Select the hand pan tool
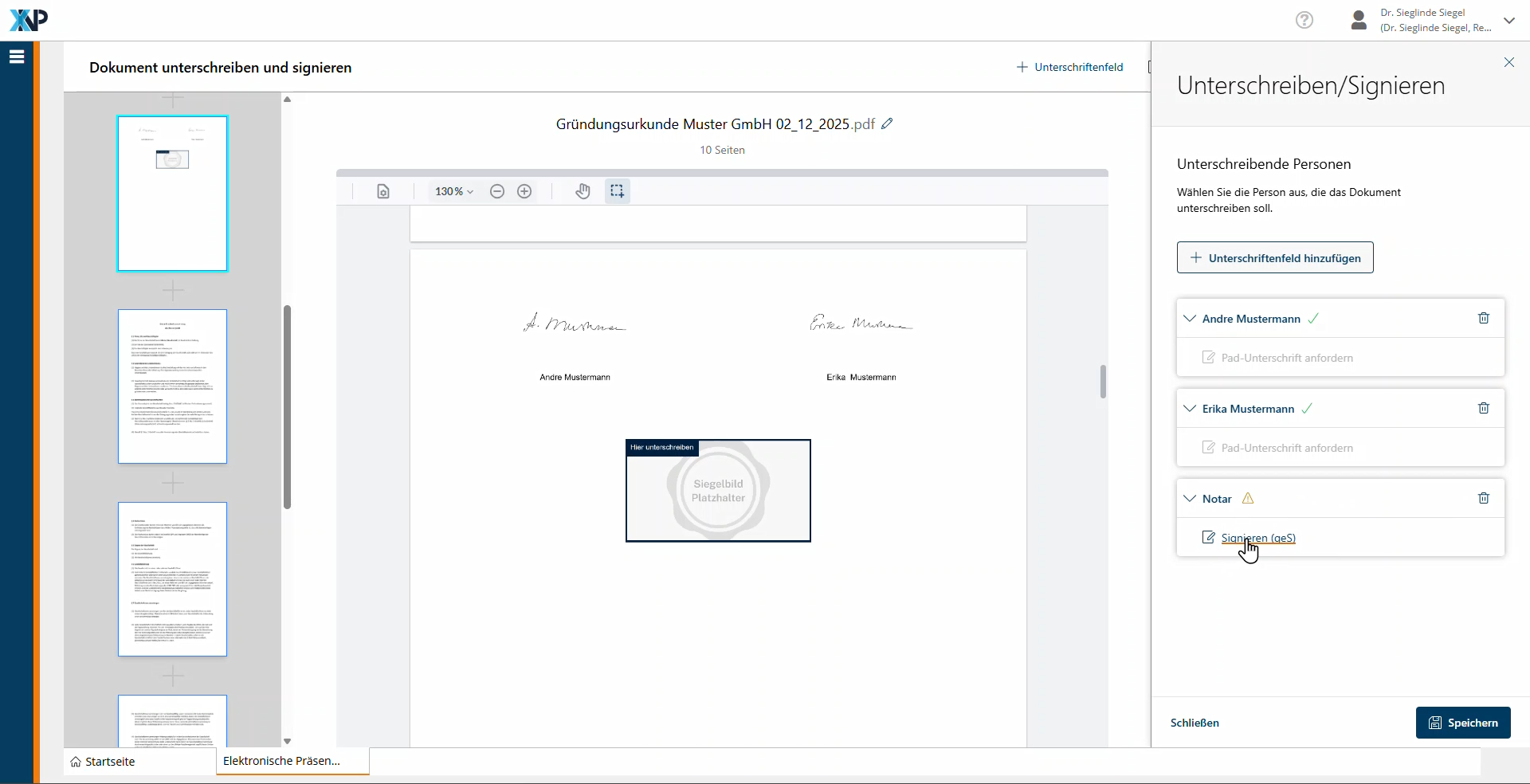 583,191
